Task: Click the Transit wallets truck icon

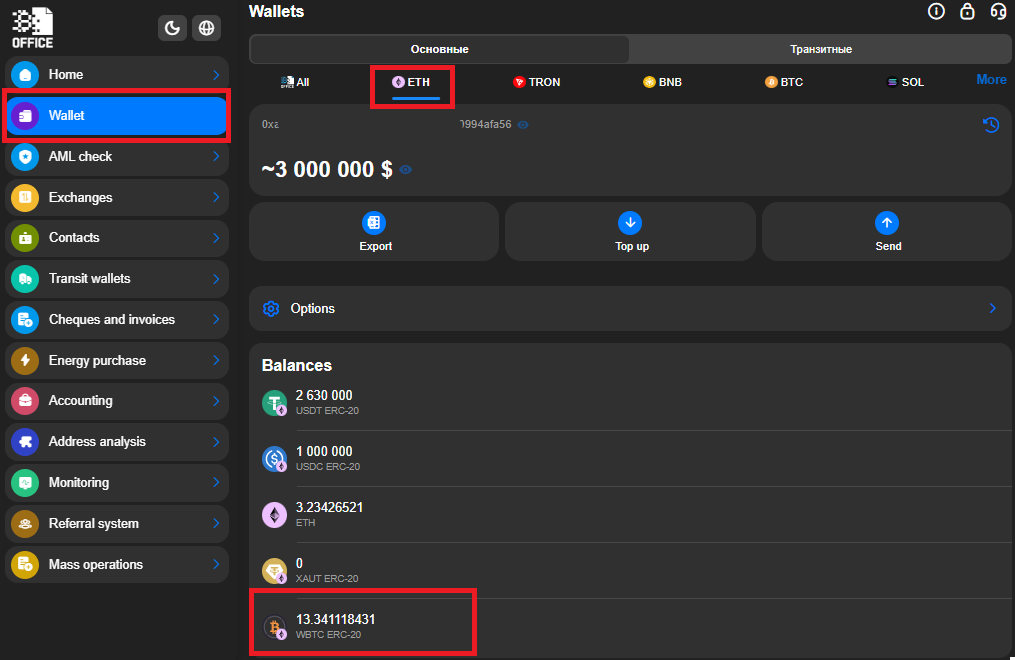Action: (25, 279)
